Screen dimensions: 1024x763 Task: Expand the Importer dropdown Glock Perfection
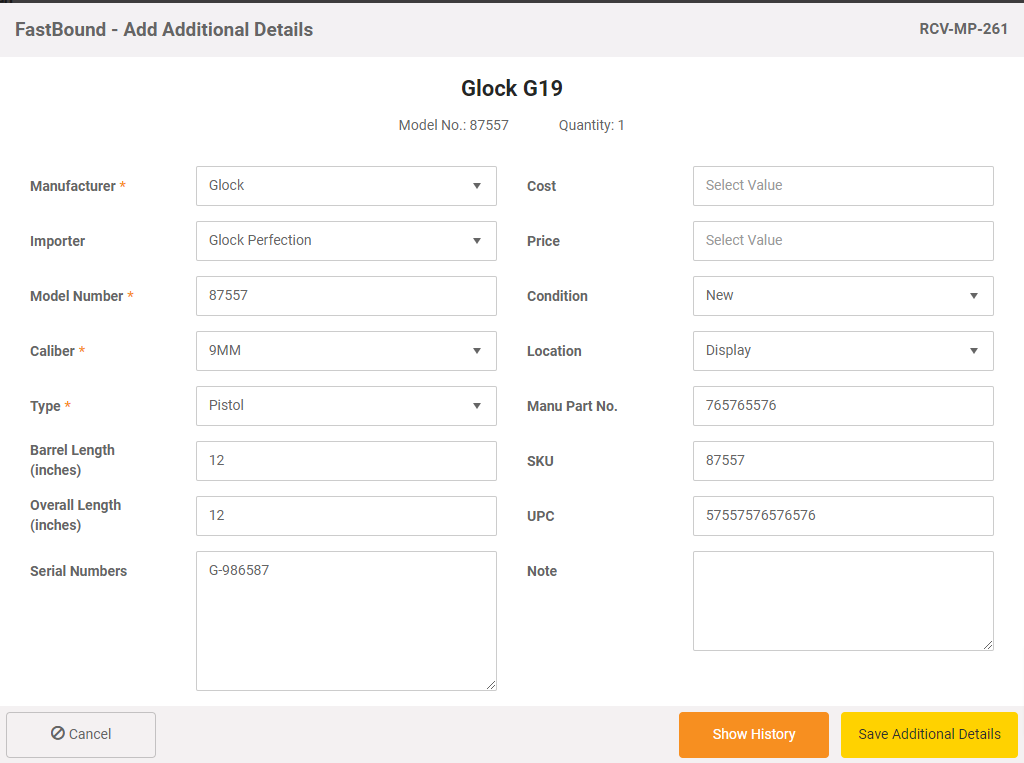tap(346, 240)
